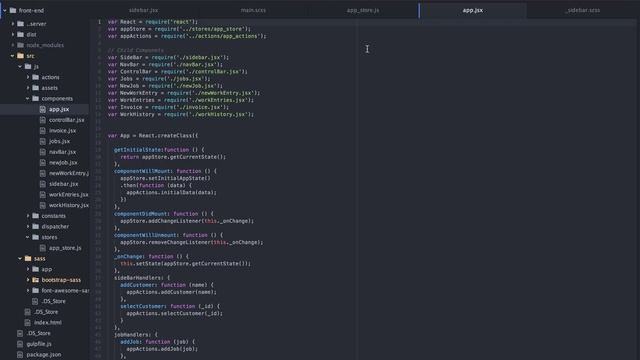The height and width of the screenshot is (360, 640).
Task: Open sidebar.jsx from the components folder
Action: pyautogui.click(x=64, y=184)
